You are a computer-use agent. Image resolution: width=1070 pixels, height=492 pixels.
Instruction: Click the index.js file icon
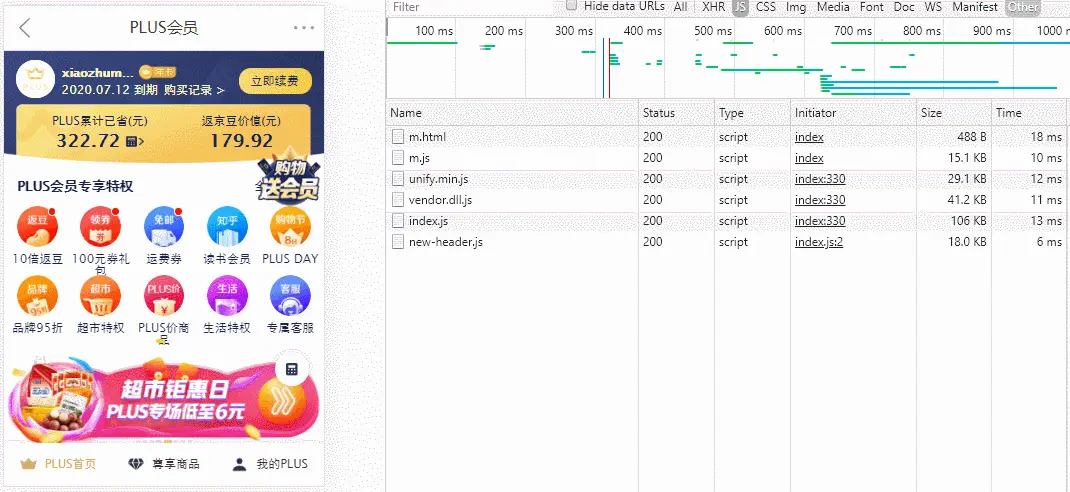[398, 221]
